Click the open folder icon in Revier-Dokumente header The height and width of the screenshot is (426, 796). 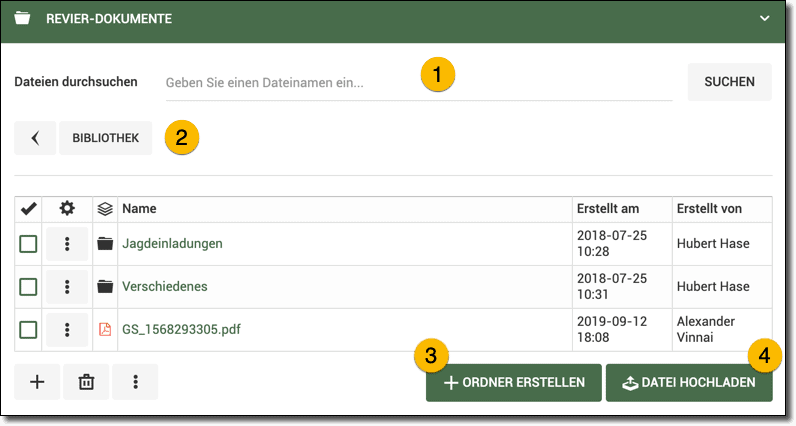pos(22,19)
